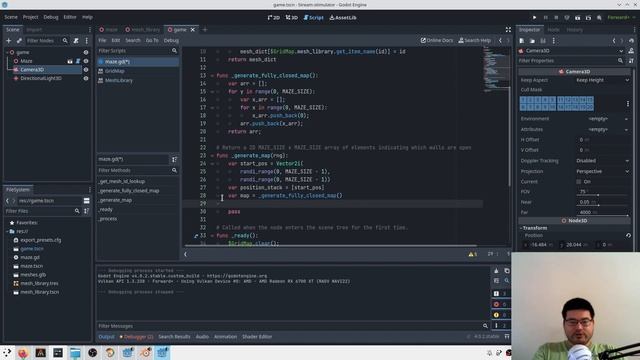Image resolution: width=640 pixels, height=360 pixels.
Task: Open Online Docs link
Action: pyautogui.click(x=437, y=40)
